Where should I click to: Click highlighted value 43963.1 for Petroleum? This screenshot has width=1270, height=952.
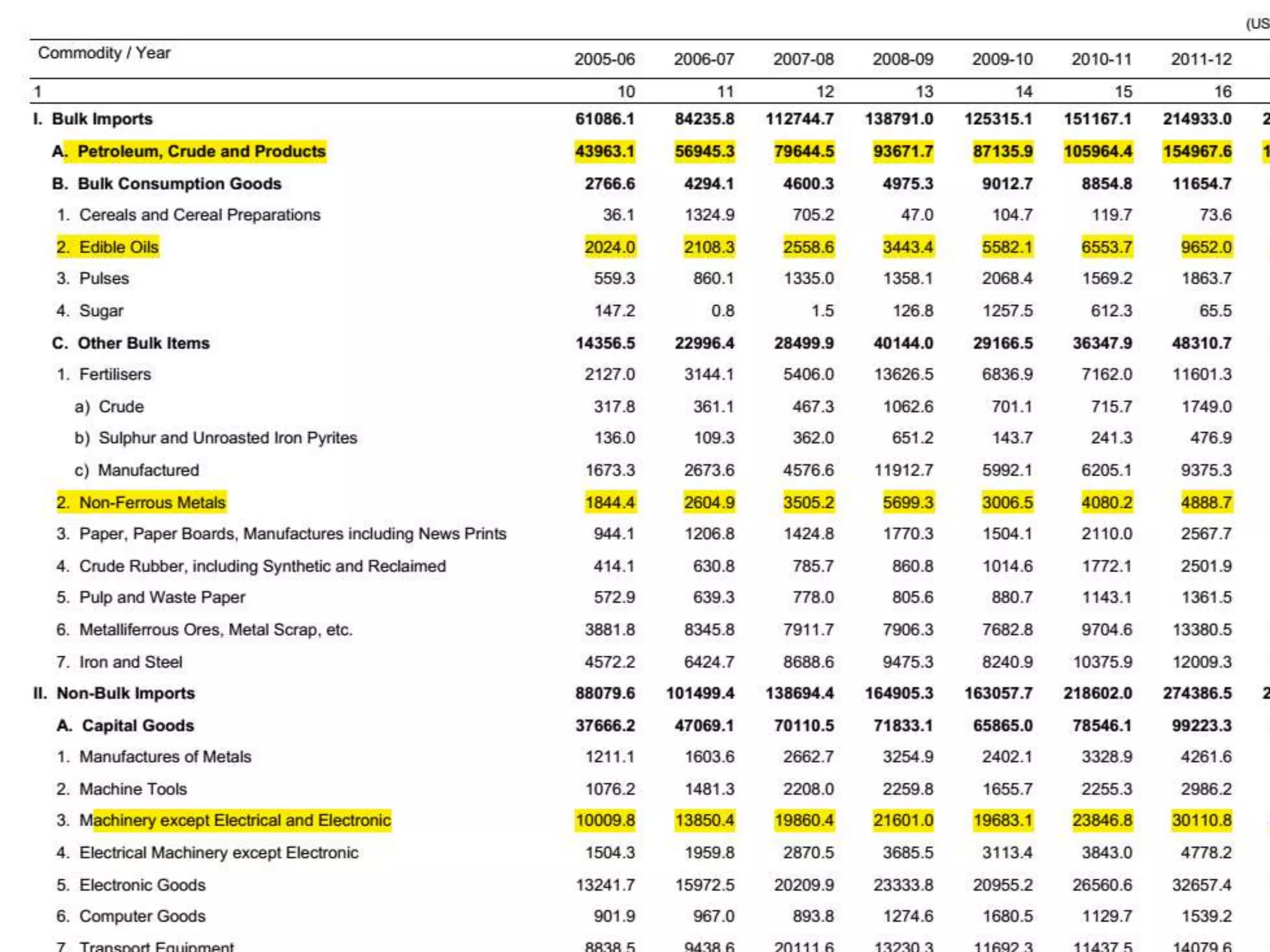click(x=605, y=152)
